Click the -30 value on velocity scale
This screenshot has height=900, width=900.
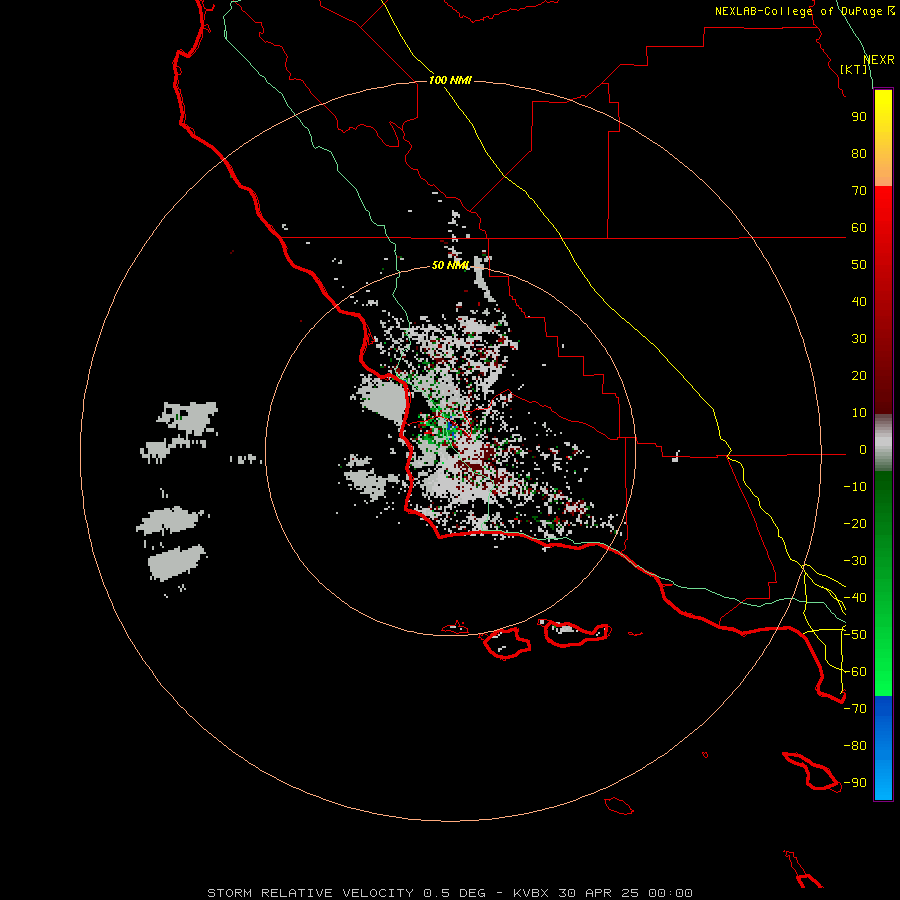point(855,561)
